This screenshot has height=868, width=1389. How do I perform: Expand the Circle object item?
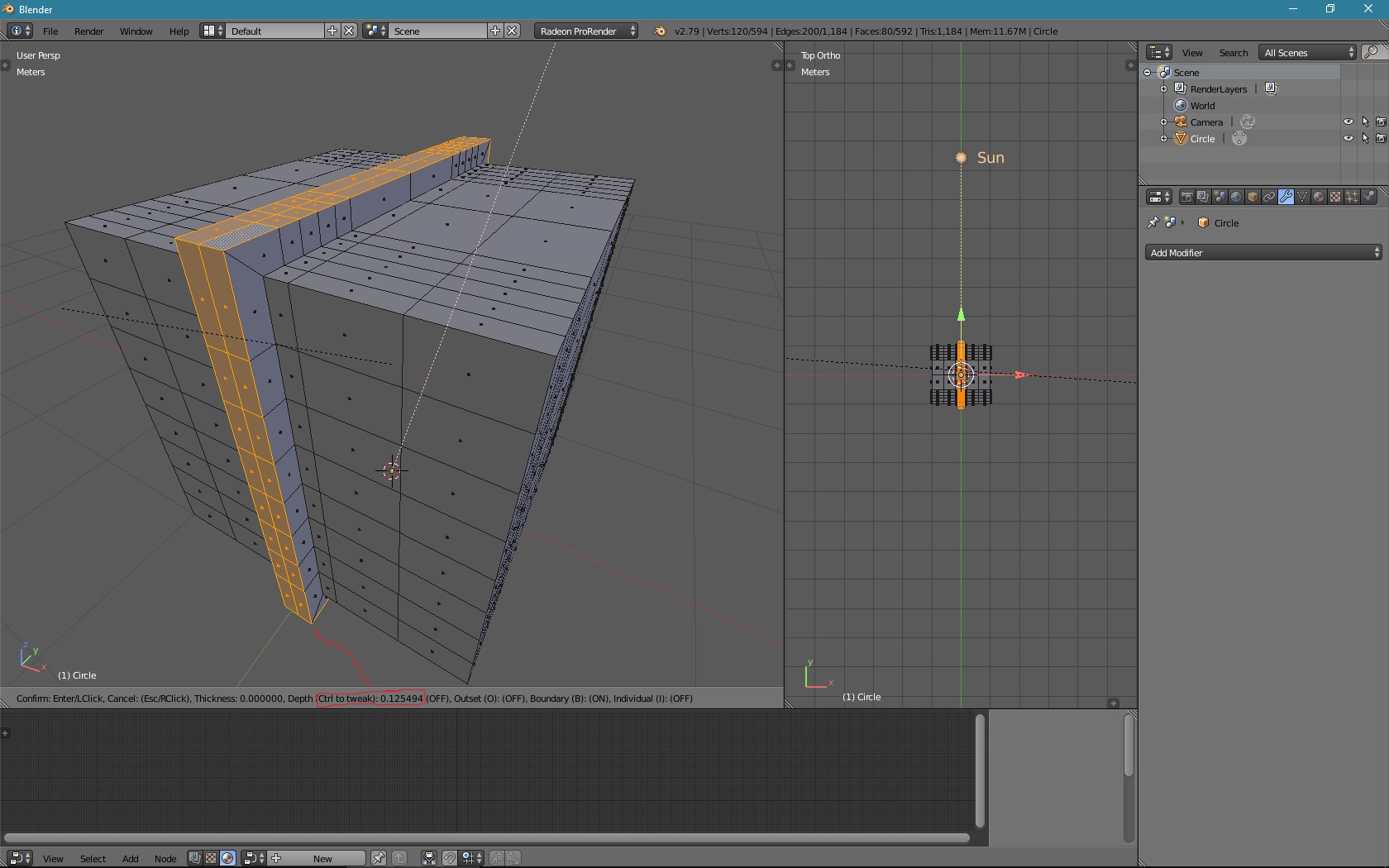(1164, 138)
